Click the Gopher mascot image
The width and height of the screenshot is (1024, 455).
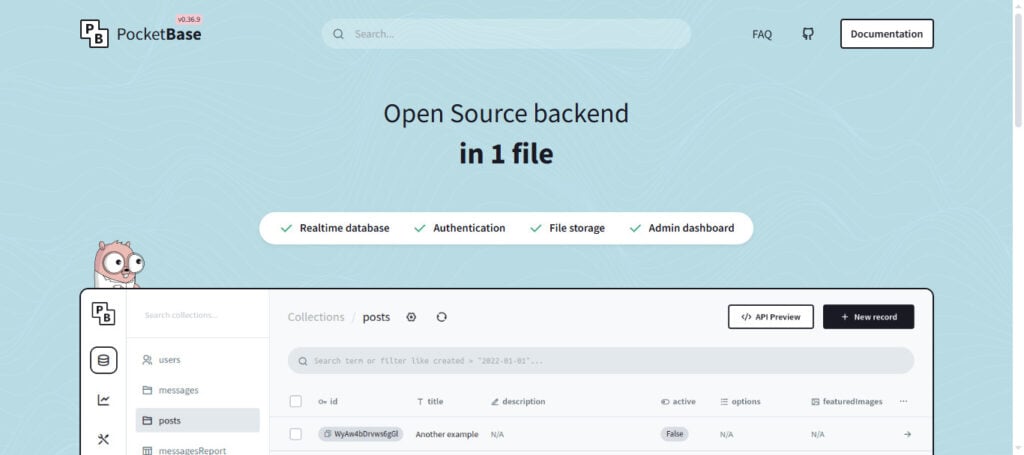pos(118,264)
